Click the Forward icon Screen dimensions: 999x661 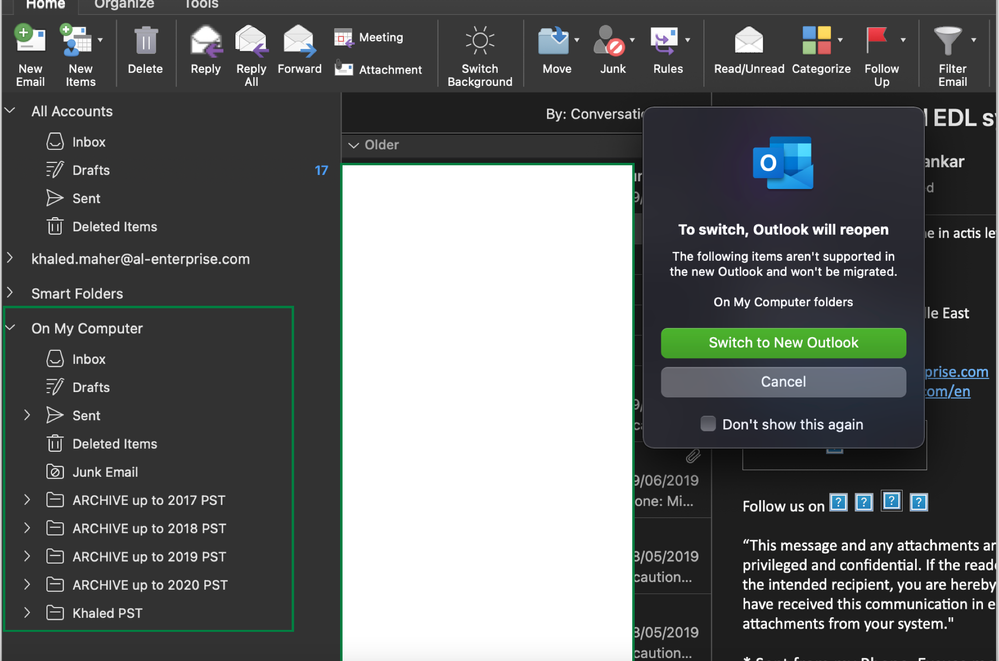pyautogui.click(x=299, y=41)
